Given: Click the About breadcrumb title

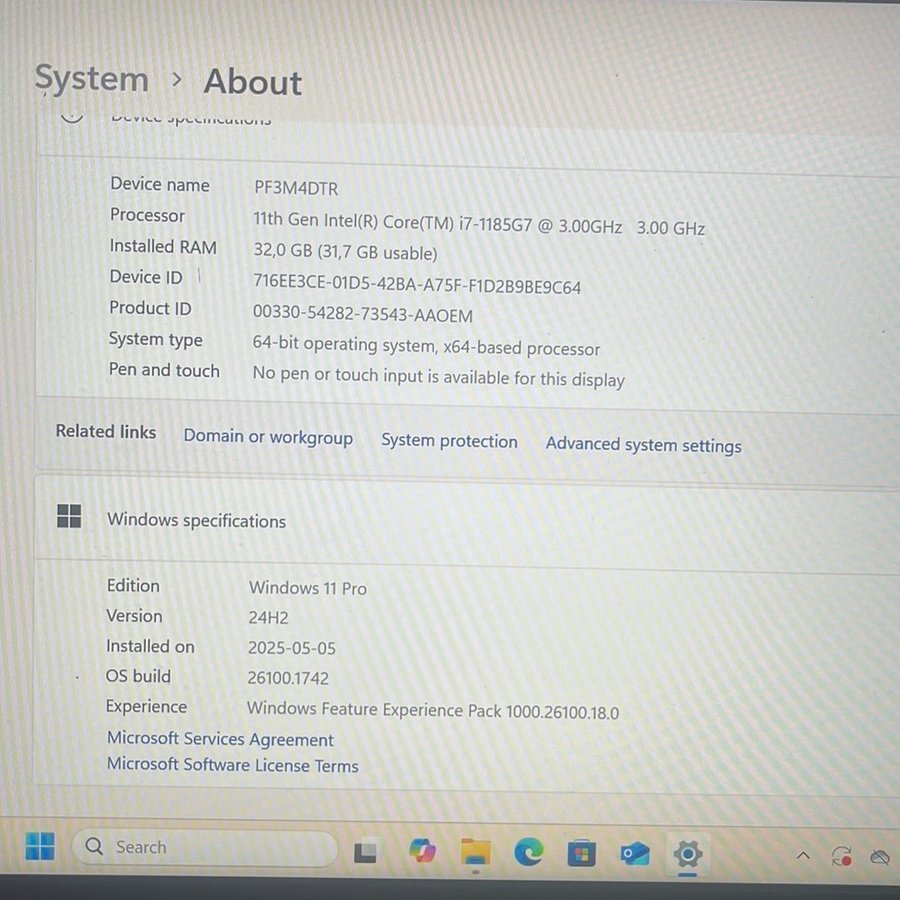Looking at the screenshot, I should coord(252,82).
